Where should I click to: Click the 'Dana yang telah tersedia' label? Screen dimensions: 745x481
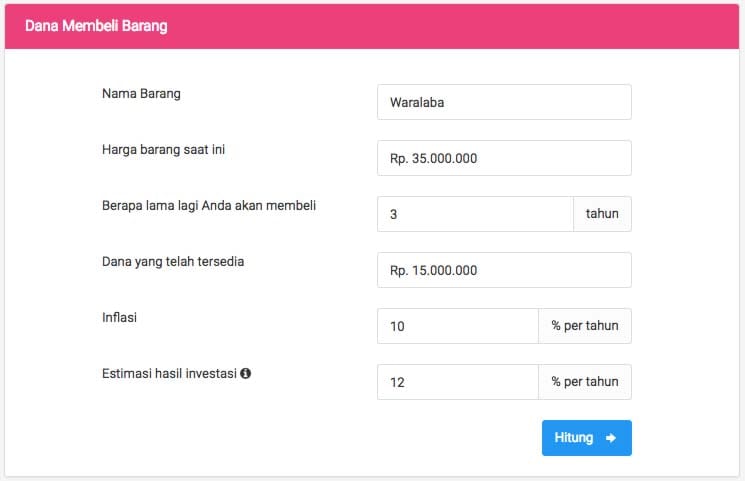[x=173, y=262]
